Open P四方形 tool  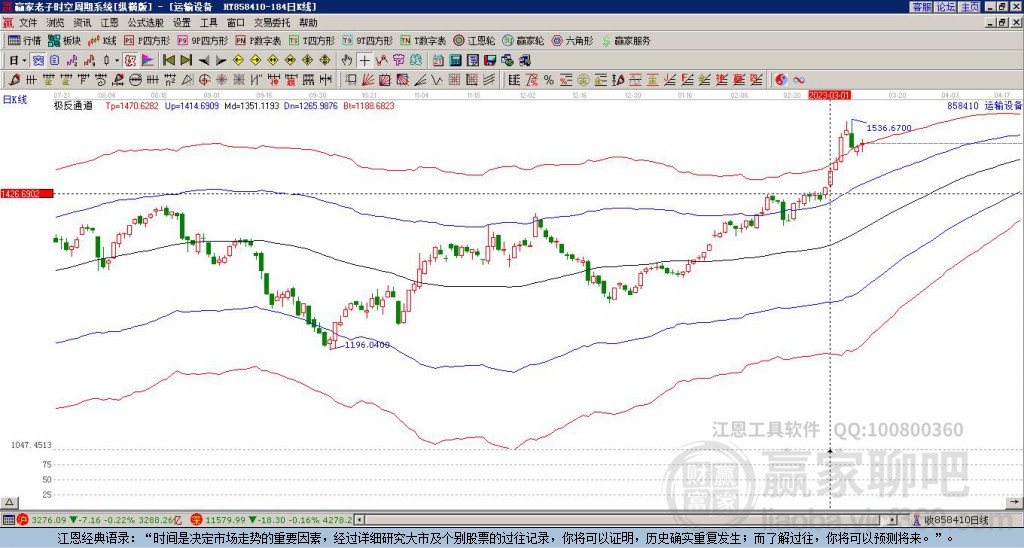(147, 40)
